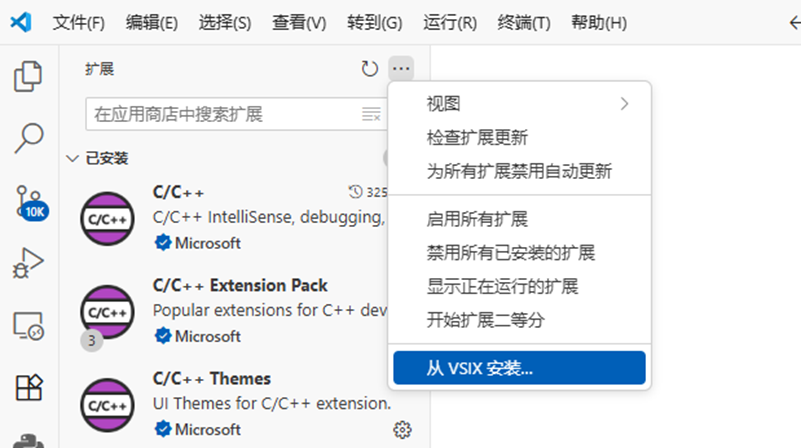Viewport: 801px width, 448px height.
Task: Open the Source Control view icon
Action: click(x=29, y=201)
